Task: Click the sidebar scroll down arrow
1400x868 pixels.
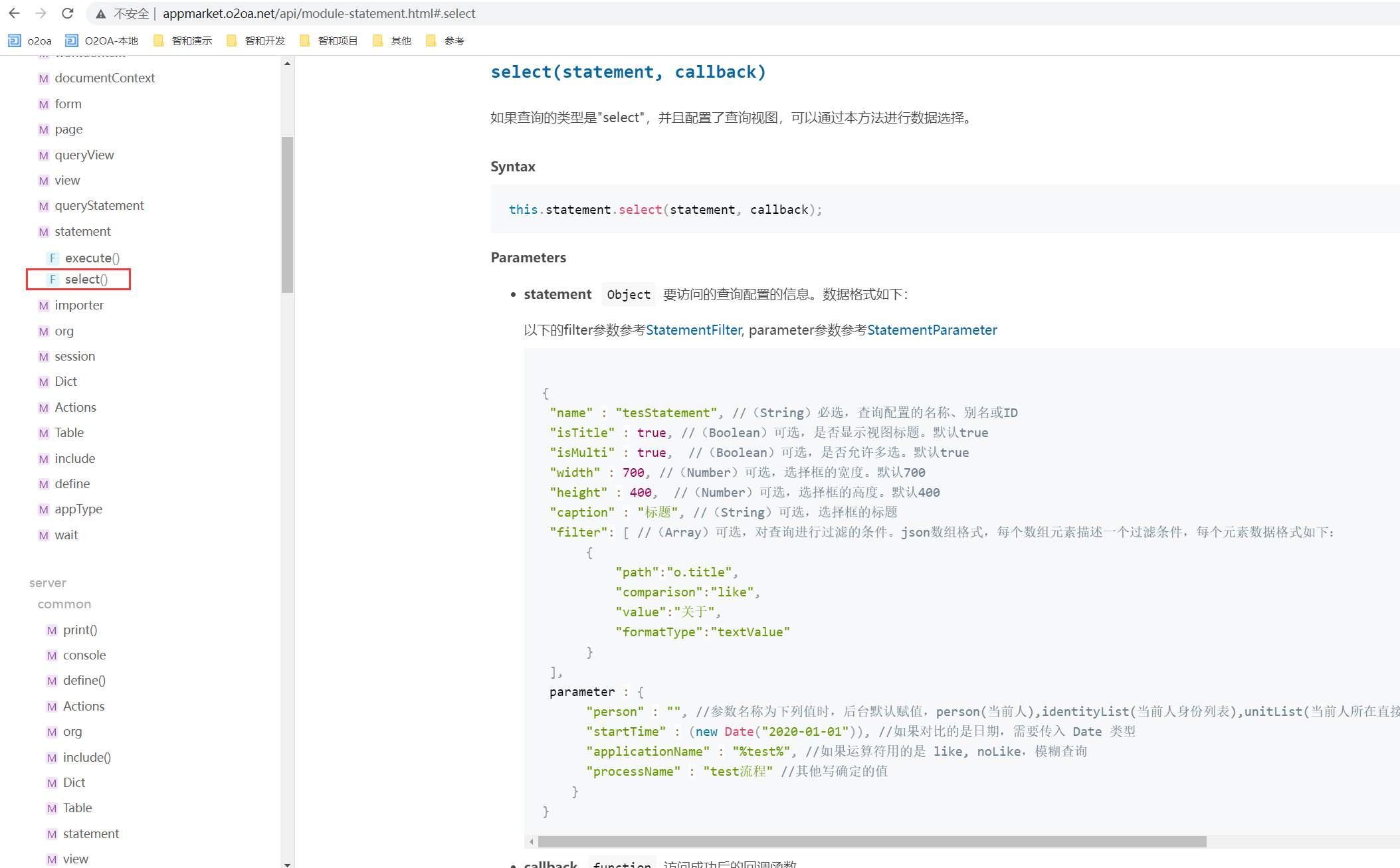Action: pyautogui.click(x=287, y=864)
